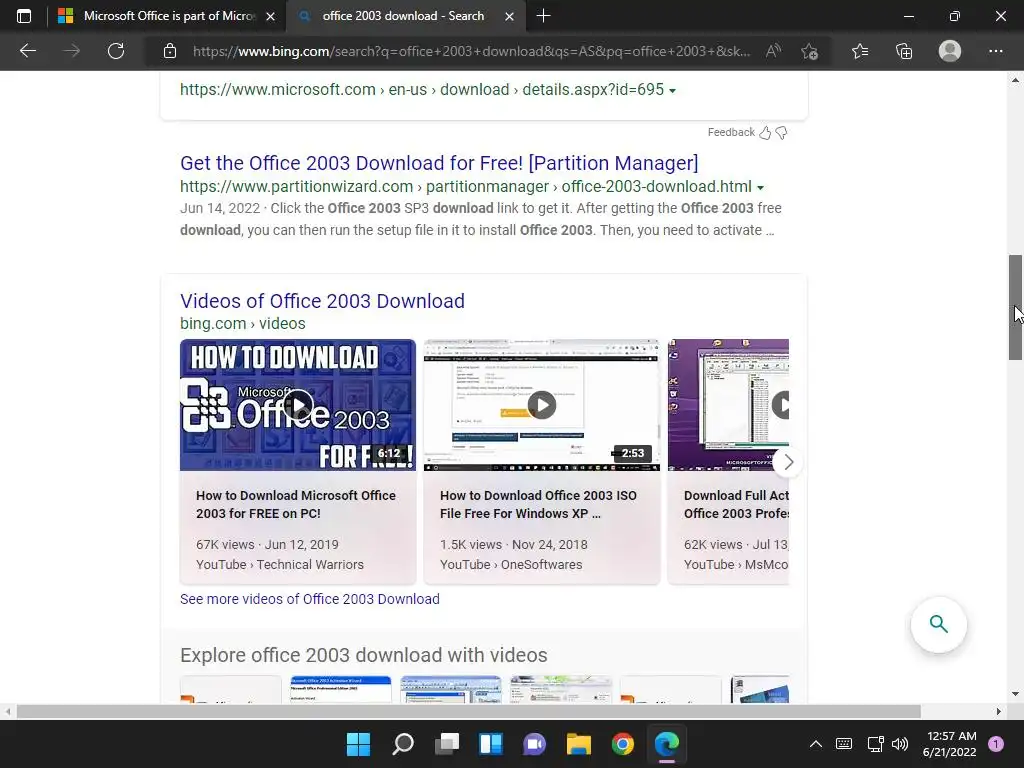Viewport: 1024px width, 768px height.
Task: Open touch keyboard tray icon
Action: [x=844, y=744]
